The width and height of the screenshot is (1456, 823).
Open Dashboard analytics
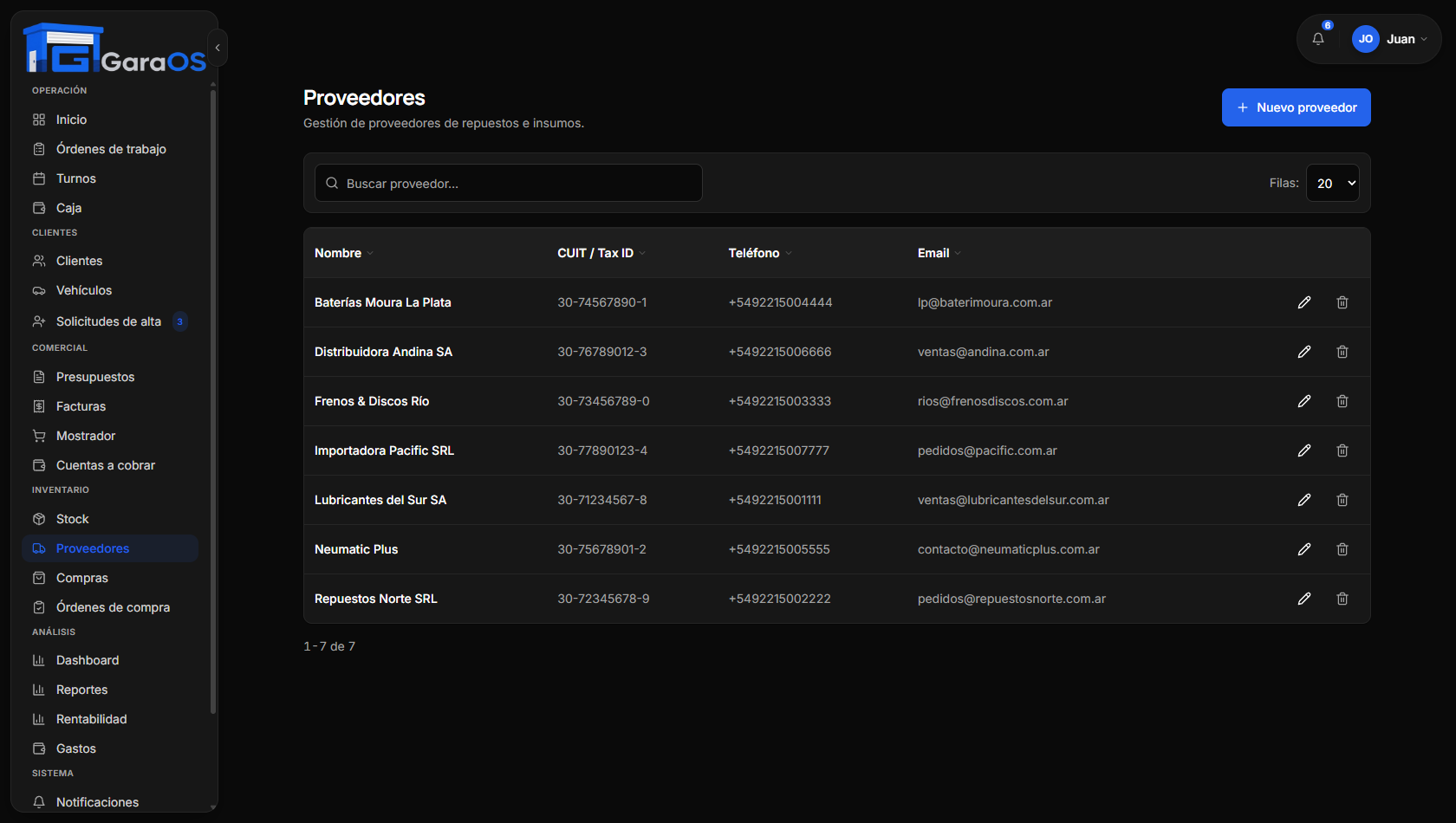click(110, 660)
